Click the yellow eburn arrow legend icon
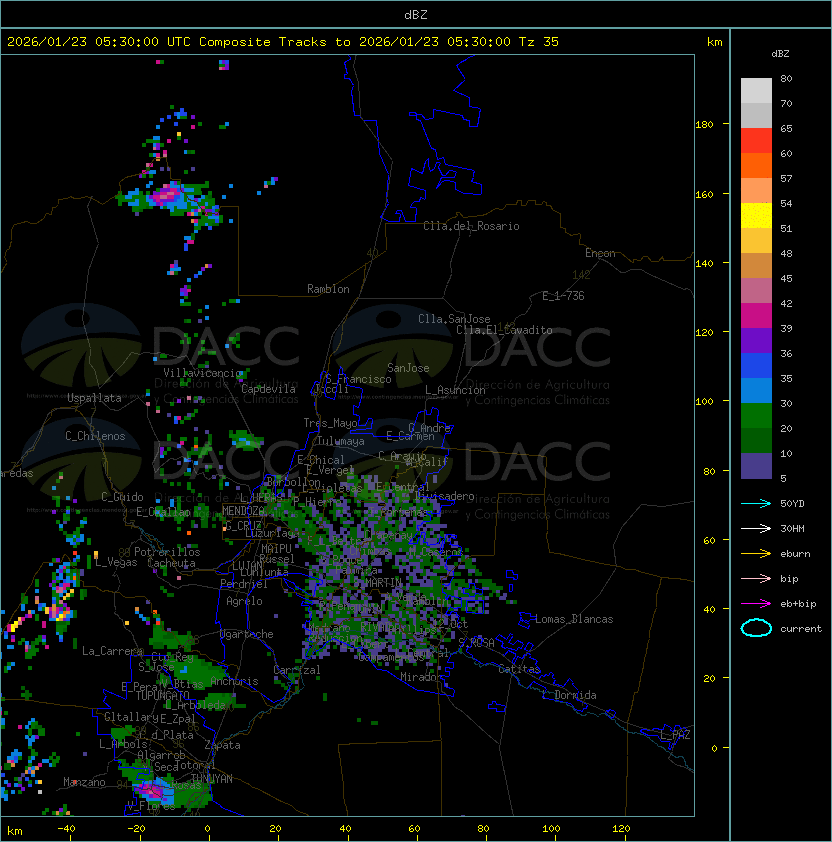This screenshot has width=832, height=842. tap(756, 554)
